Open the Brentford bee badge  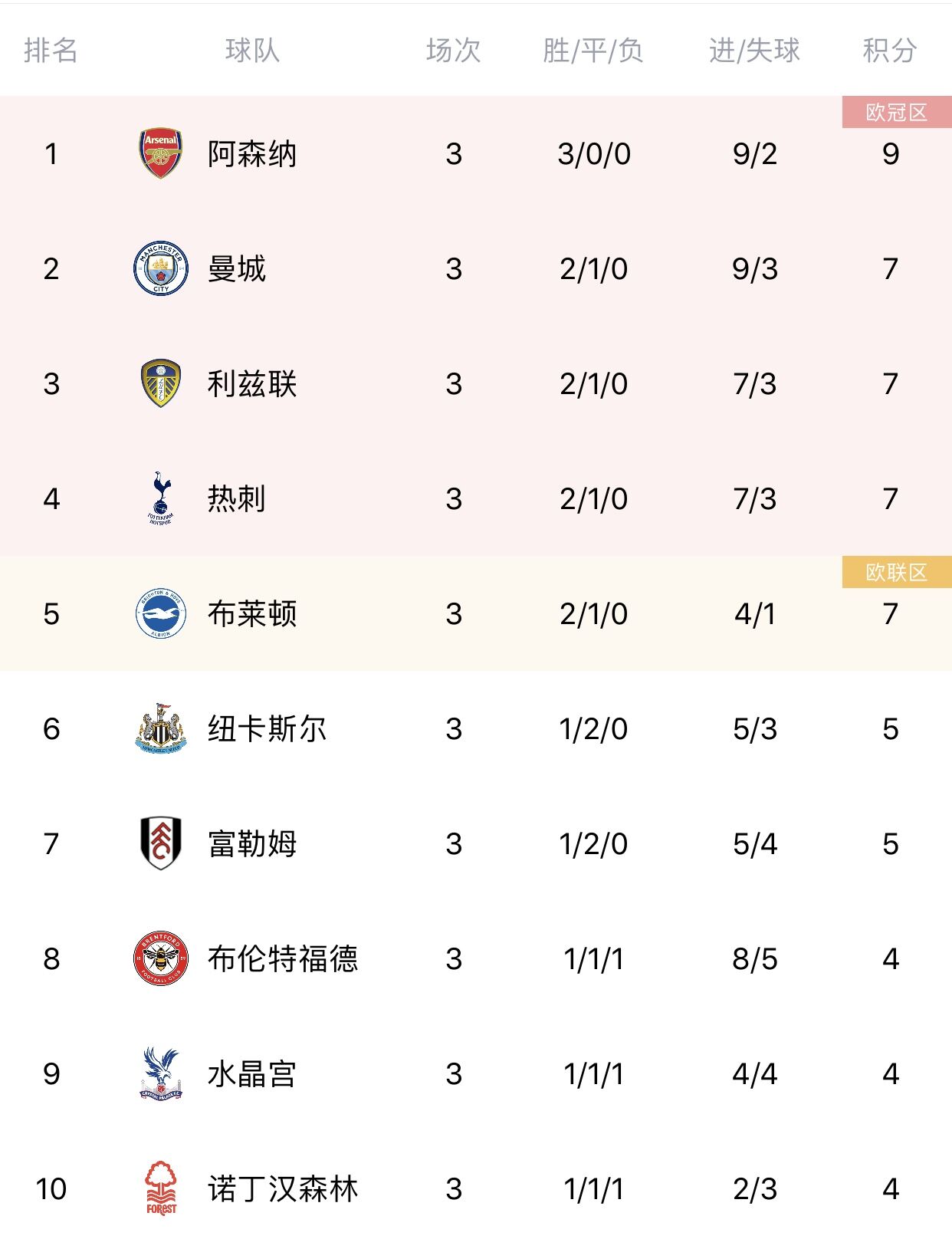(161, 958)
